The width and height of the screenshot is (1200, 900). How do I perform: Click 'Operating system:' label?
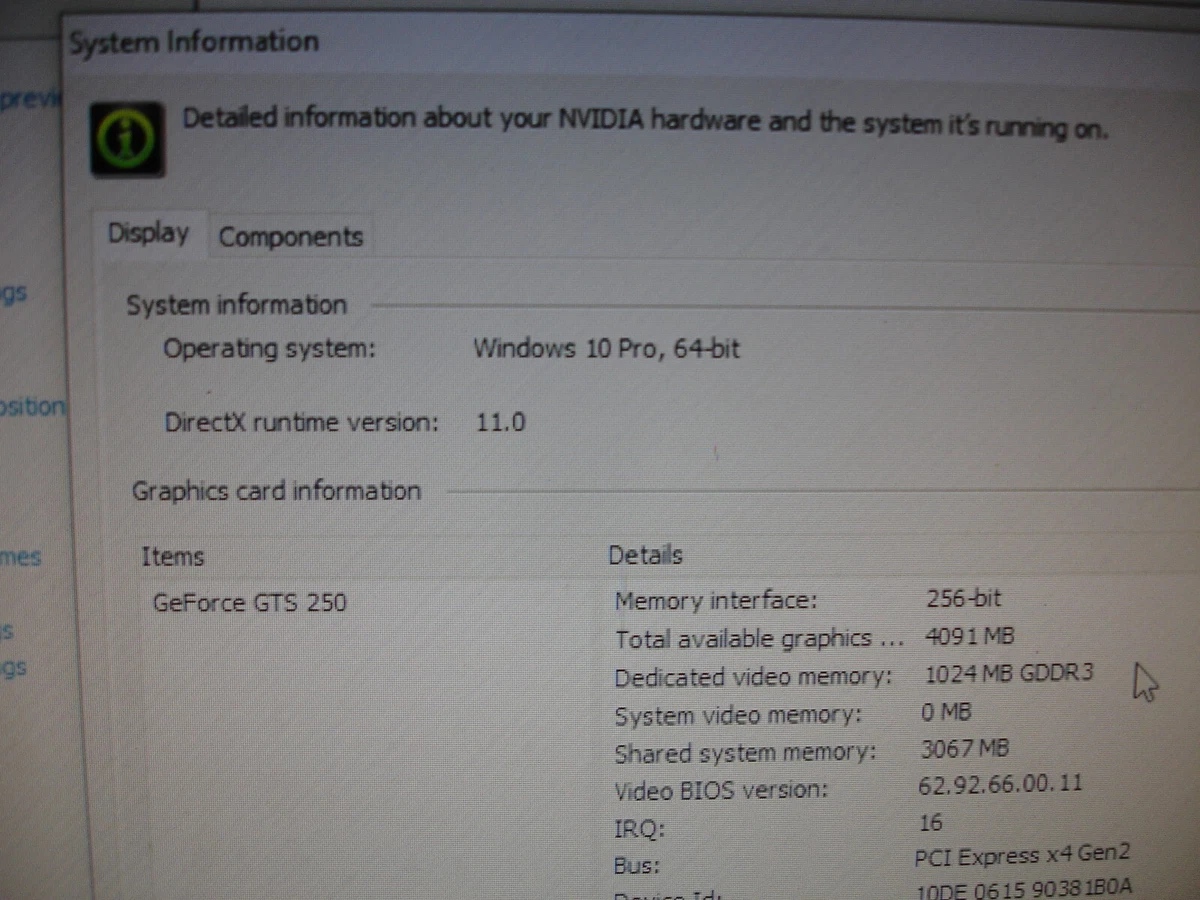click(270, 350)
